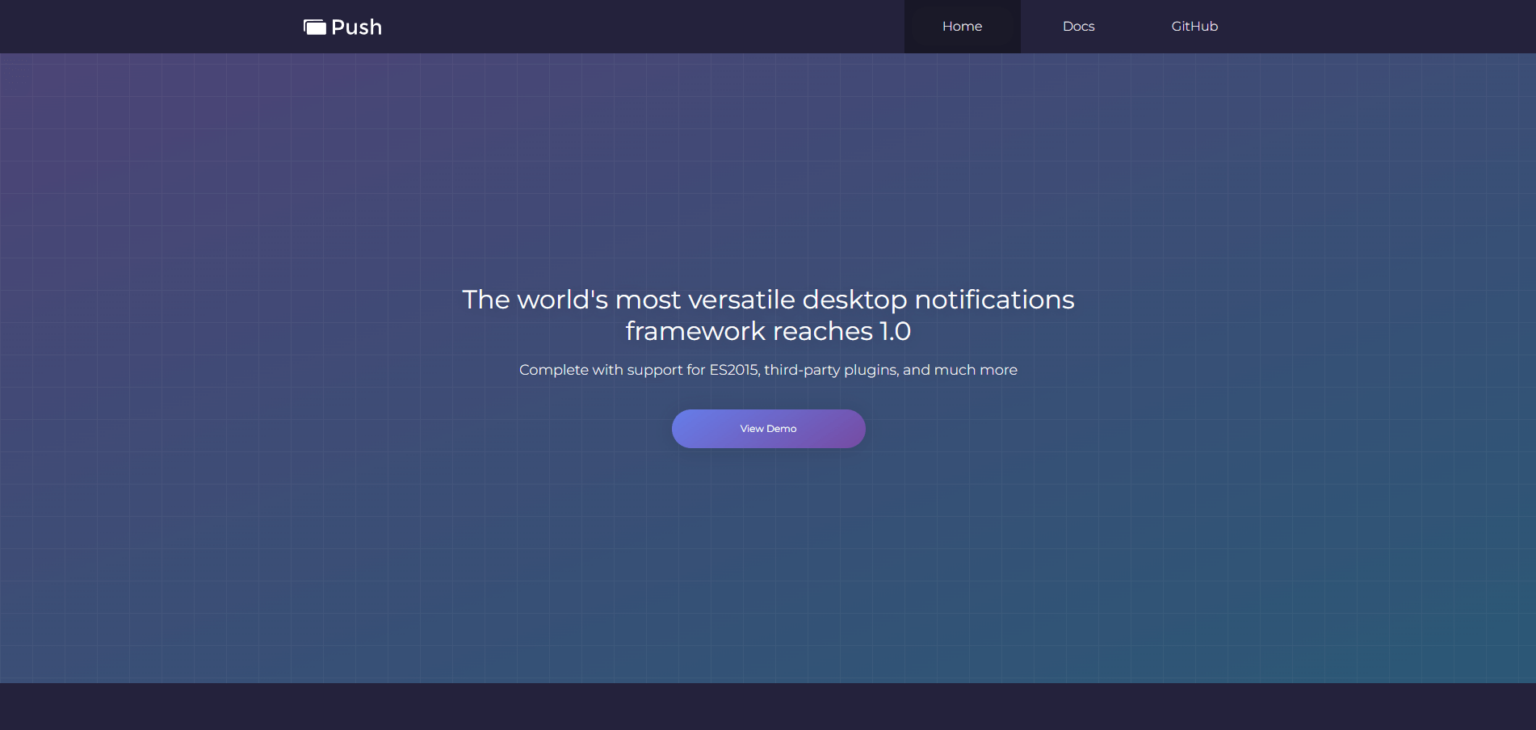Click the gradient View Demo pill
The image size is (1536, 730).
768,428
